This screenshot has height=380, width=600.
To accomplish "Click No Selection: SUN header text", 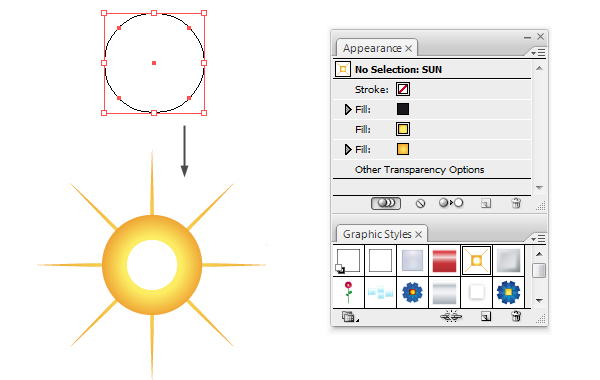I will pyautogui.click(x=398, y=70).
